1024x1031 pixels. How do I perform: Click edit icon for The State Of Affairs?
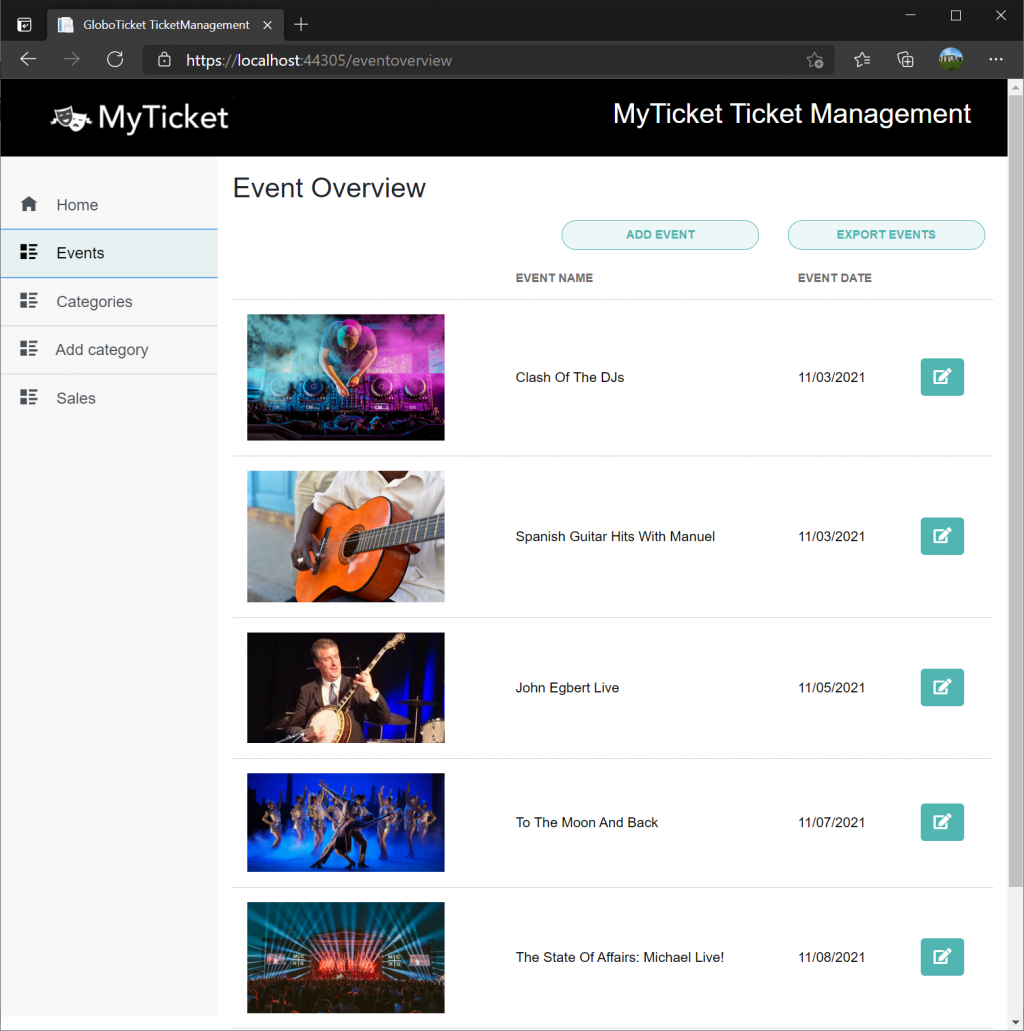(x=941, y=957)
